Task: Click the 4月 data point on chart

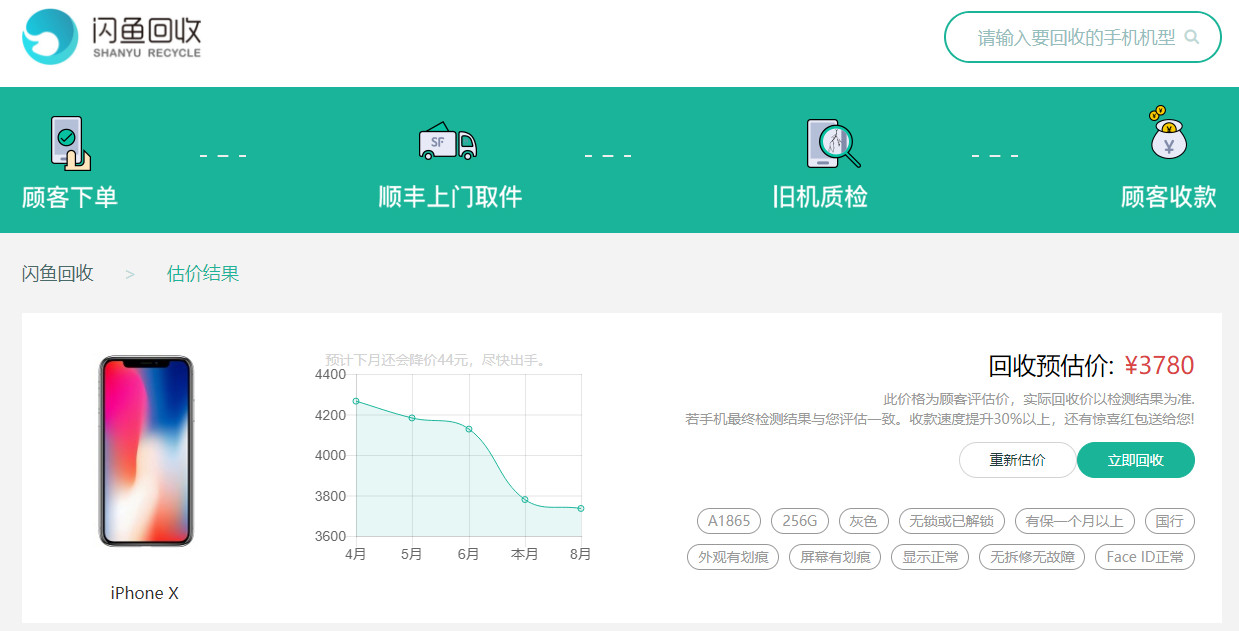Action: tap(356, 401)
